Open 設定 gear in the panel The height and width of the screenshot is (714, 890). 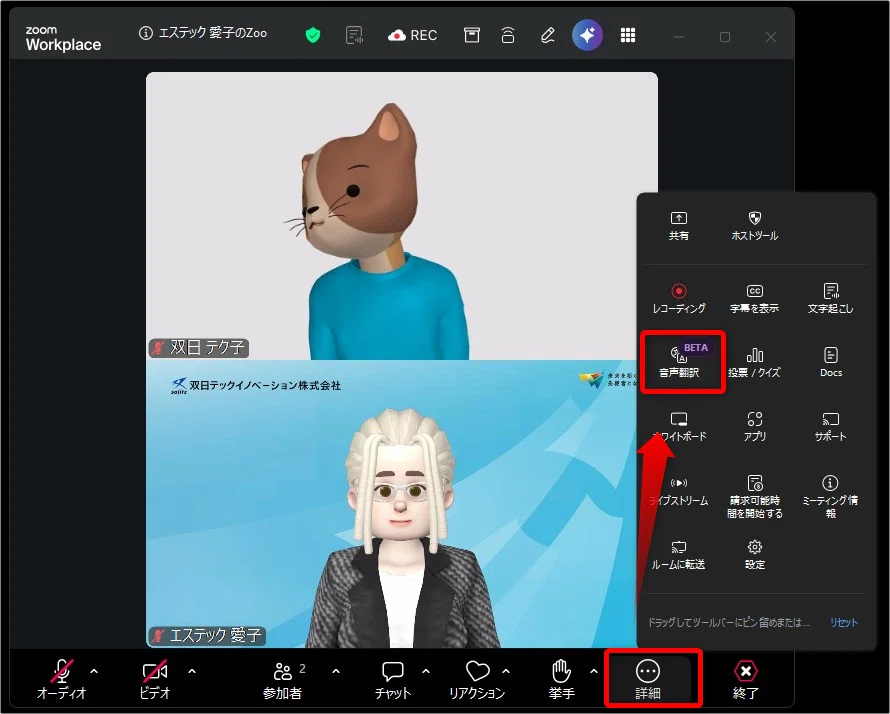[x=754, y=556]
